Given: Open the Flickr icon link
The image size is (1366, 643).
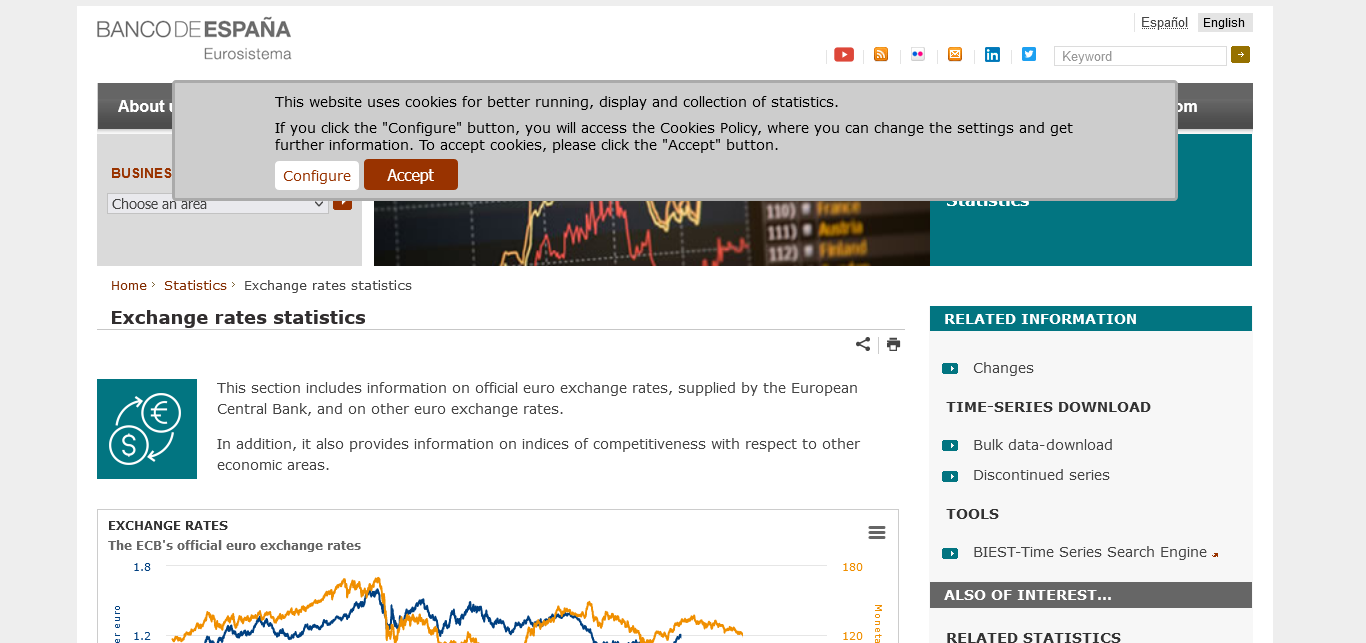Looking at the screenshot, I should [918, 55].
